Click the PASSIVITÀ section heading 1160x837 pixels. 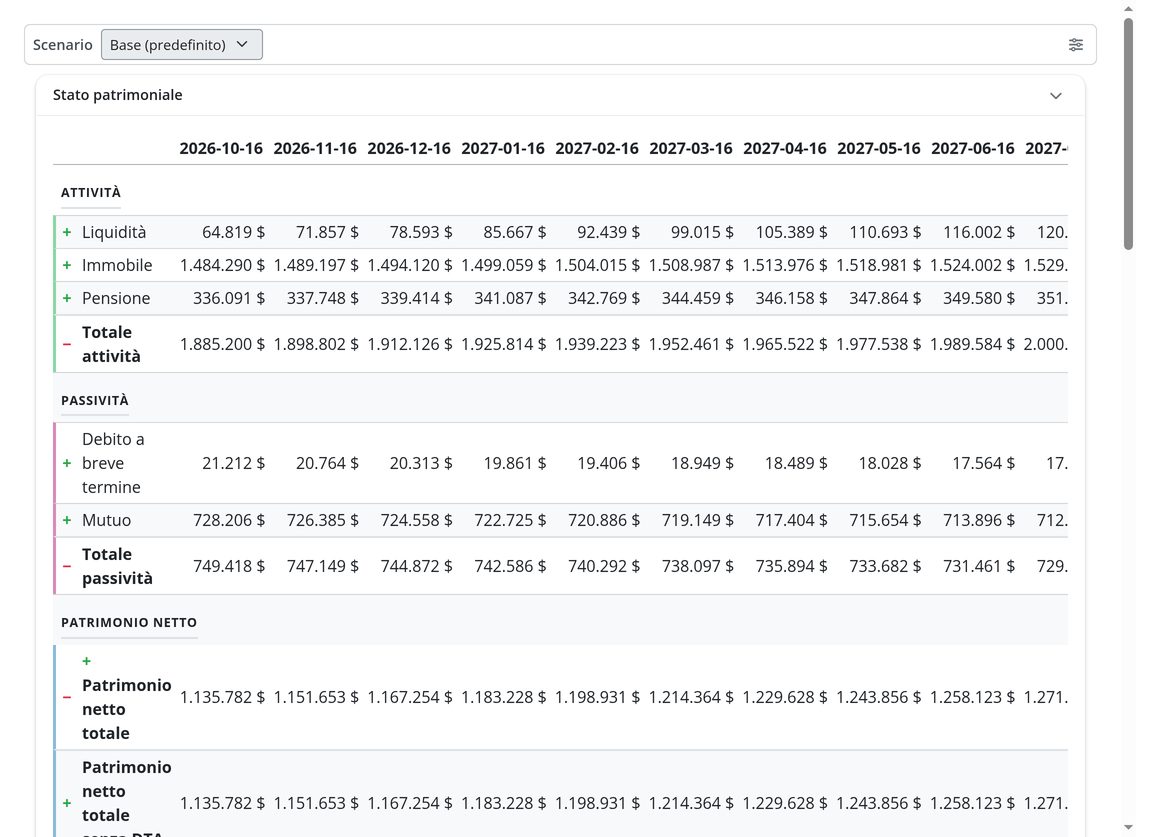(x=95, y=400)
